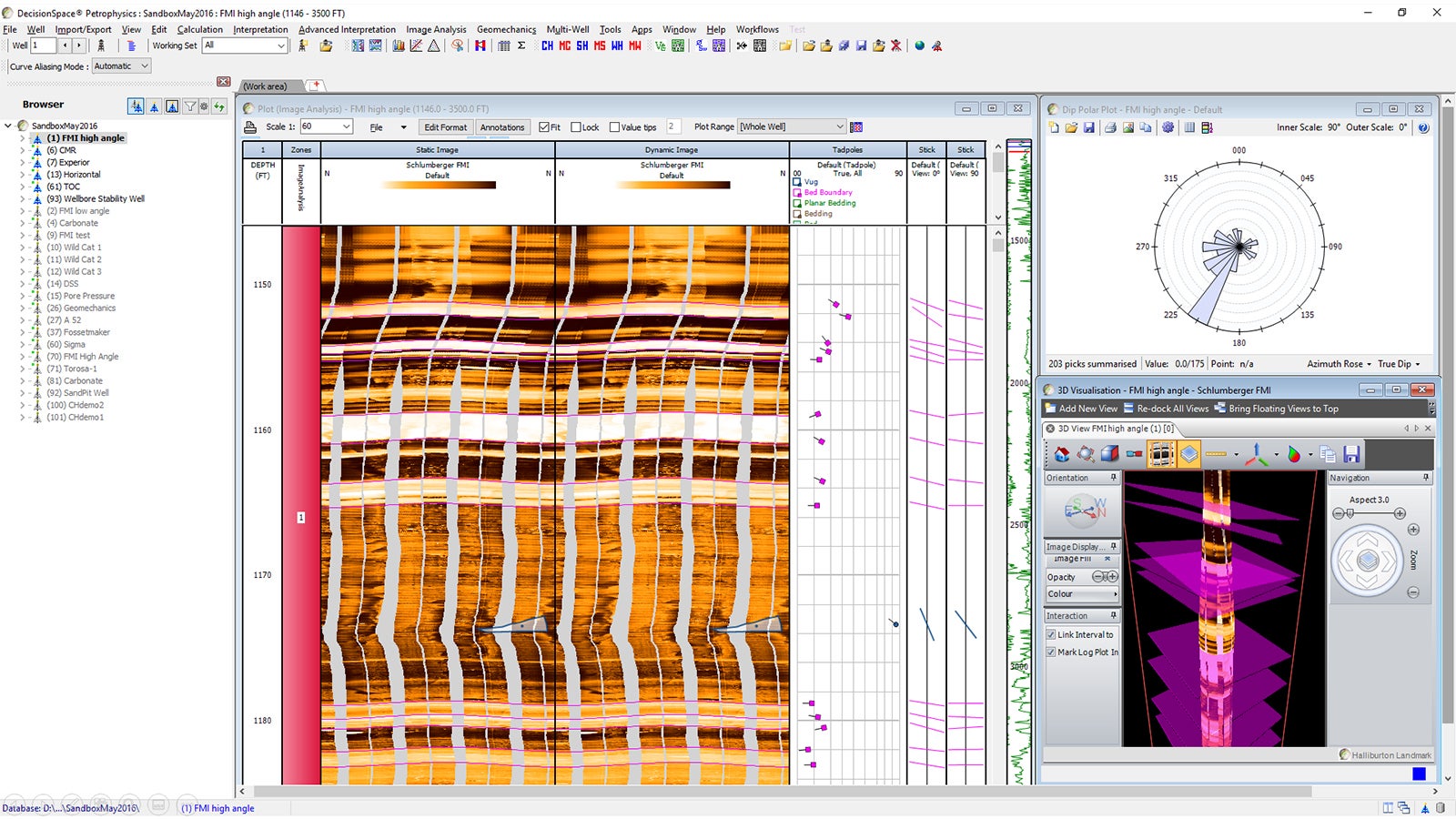The width and height of the screenshot is (1456, 819).
Task: Click the WH toolbar icon
Action: [617, 45]
